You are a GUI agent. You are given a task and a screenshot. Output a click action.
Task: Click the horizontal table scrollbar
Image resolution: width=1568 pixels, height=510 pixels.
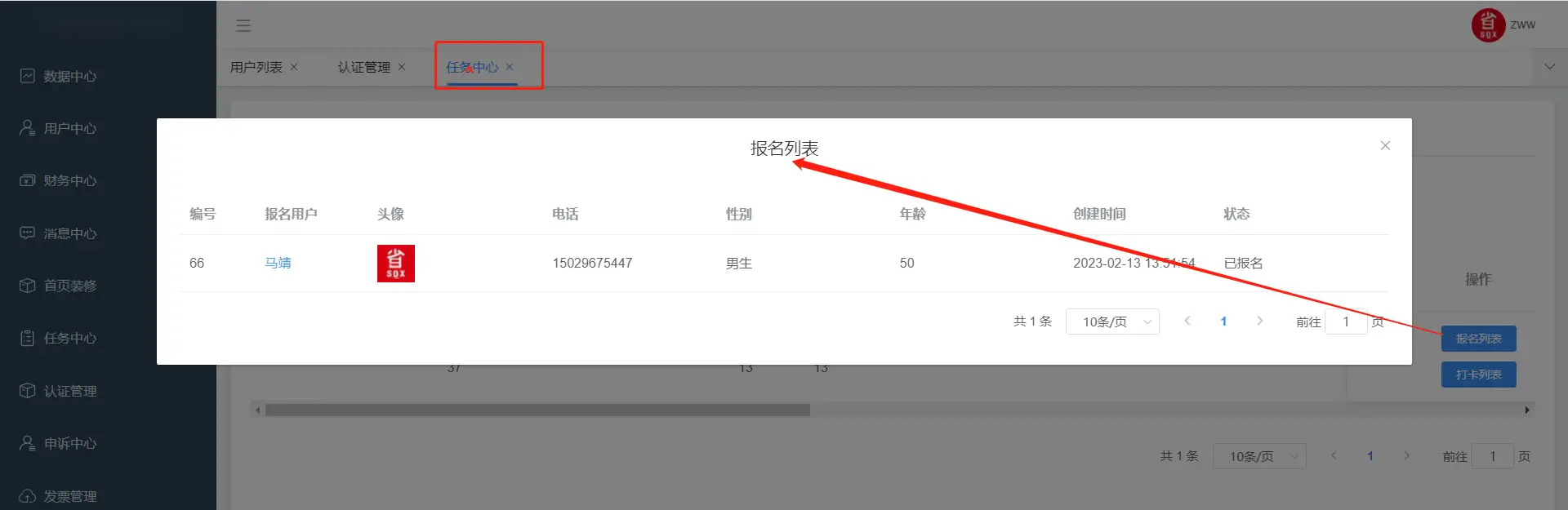pos(537,410)
